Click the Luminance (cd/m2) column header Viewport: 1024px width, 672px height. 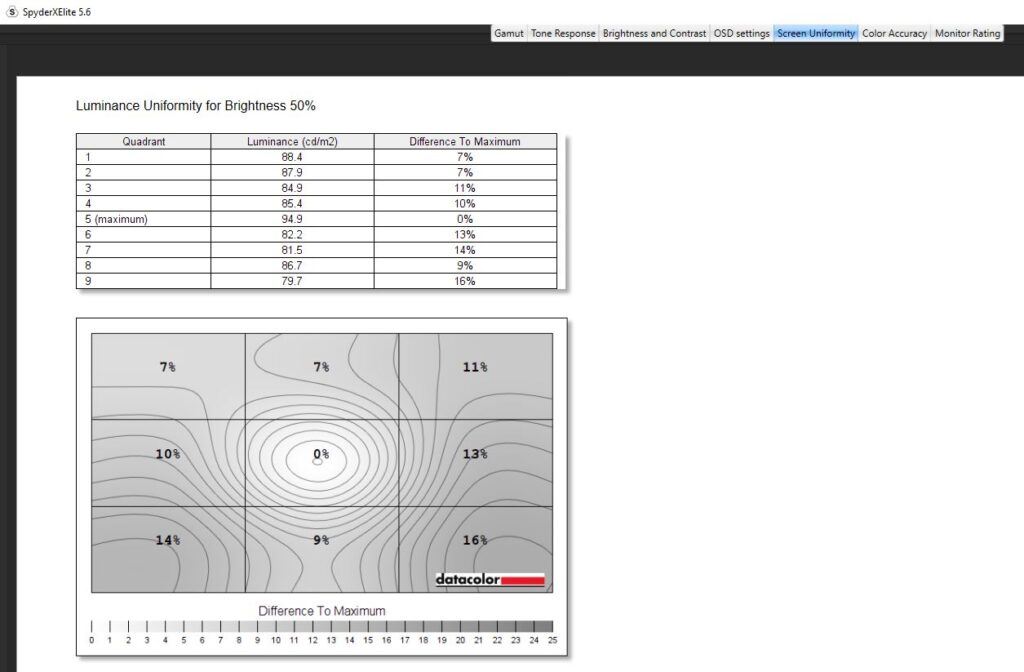[292, 142]
